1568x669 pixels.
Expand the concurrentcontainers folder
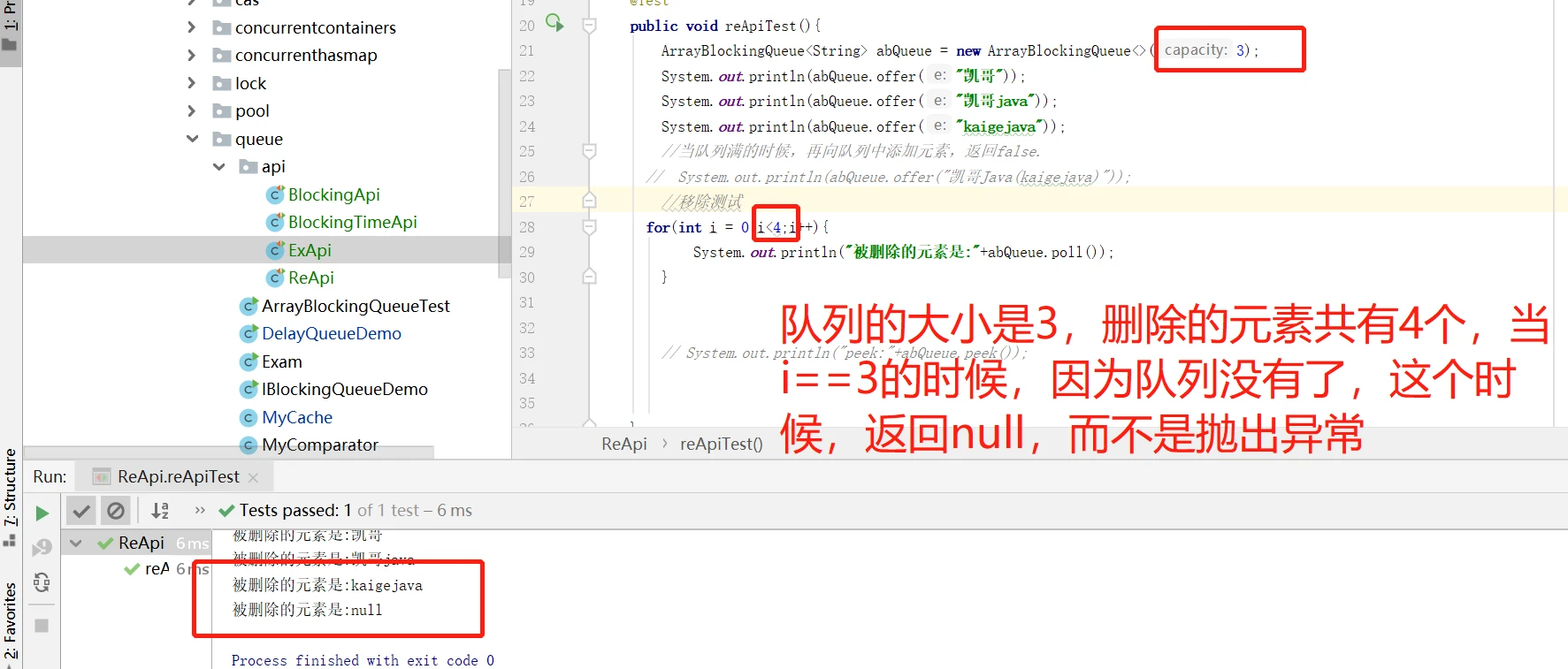pyautogui.click(x=192, y=27)
